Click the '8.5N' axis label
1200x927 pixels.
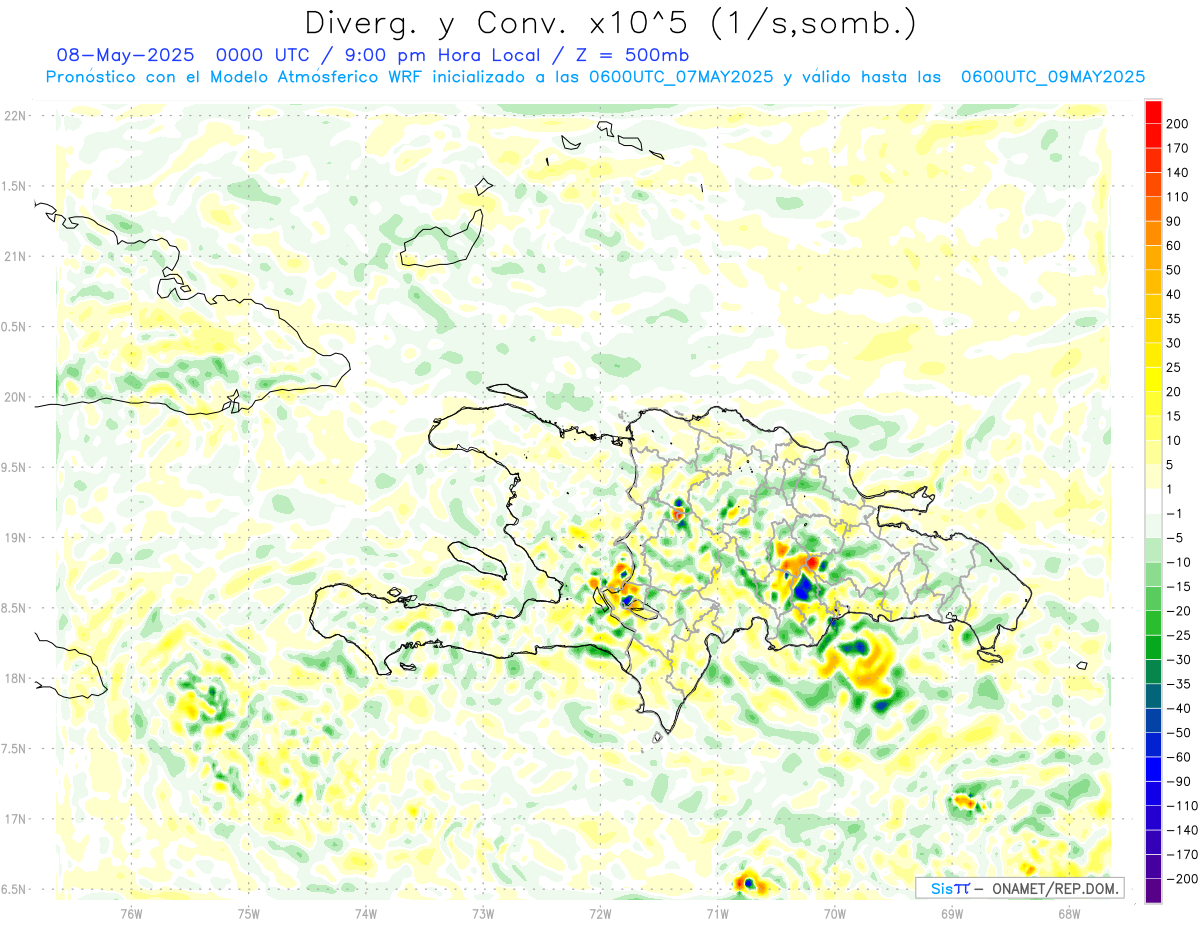(14, 608)
